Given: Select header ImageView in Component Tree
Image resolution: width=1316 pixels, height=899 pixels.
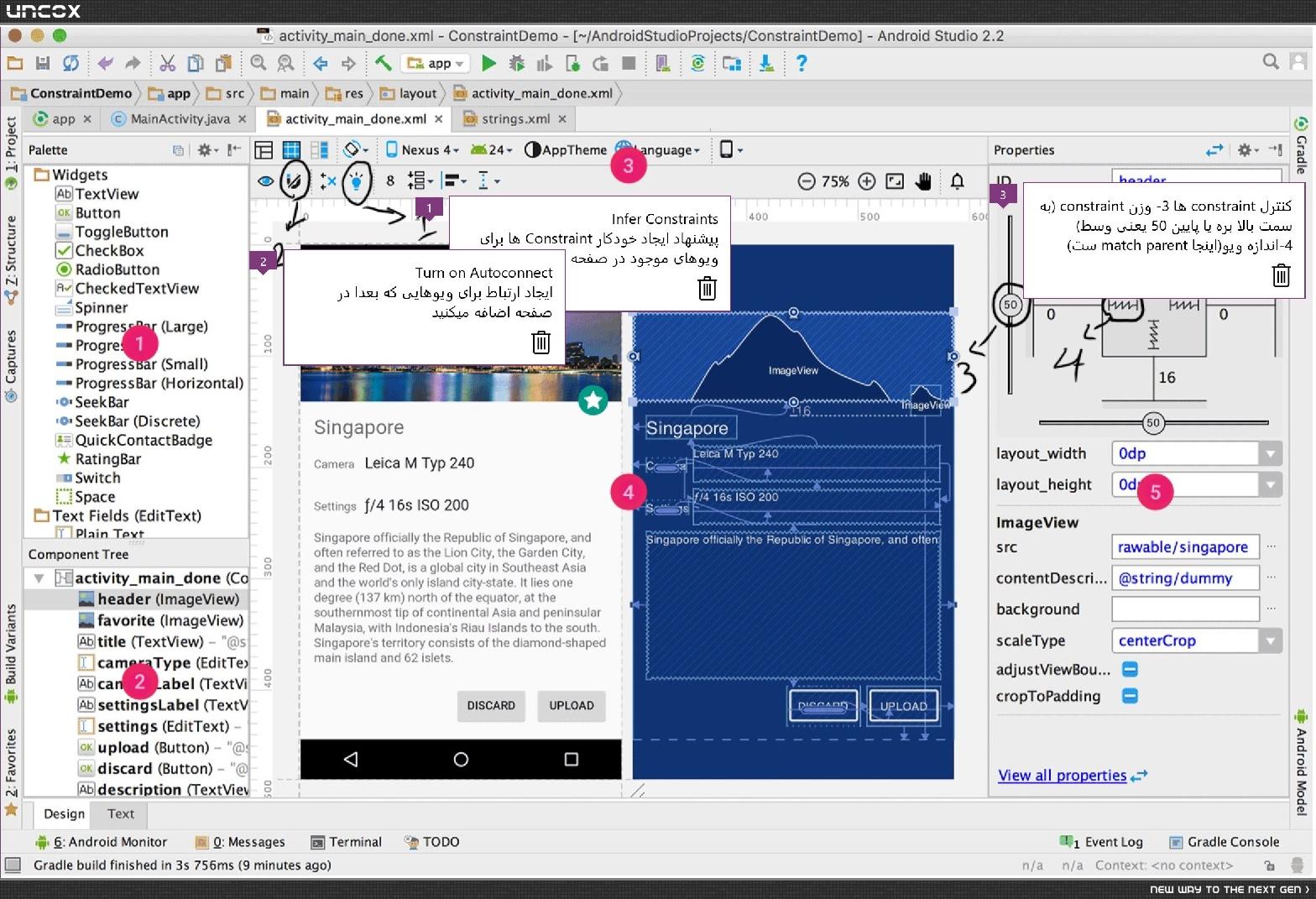Looking at the screenshot, I should tap(136, 599).
